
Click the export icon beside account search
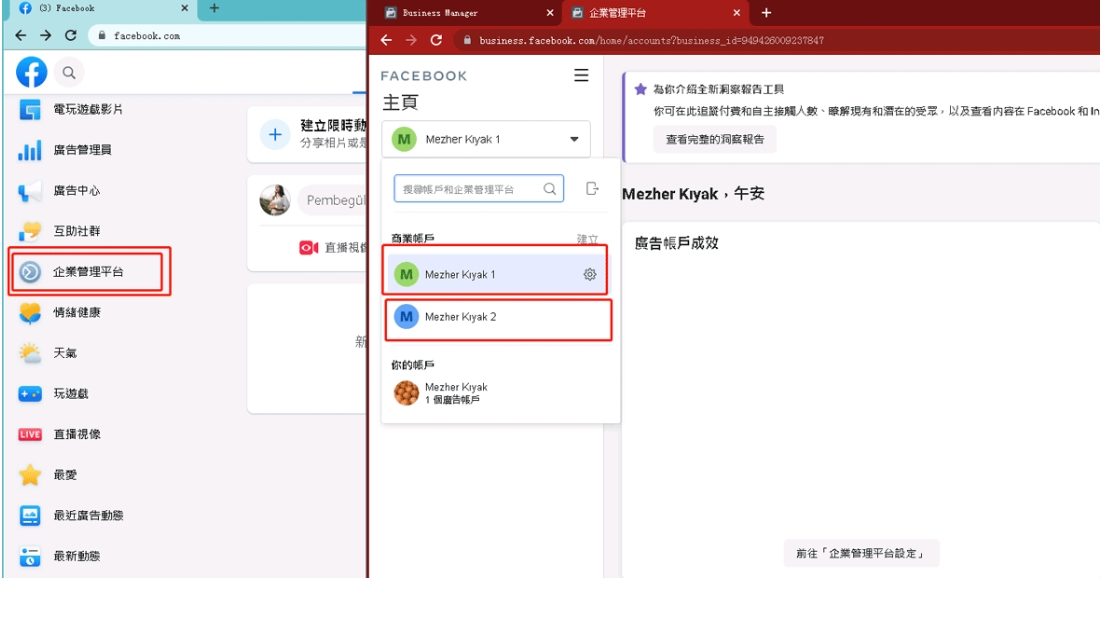coord(592,189)
